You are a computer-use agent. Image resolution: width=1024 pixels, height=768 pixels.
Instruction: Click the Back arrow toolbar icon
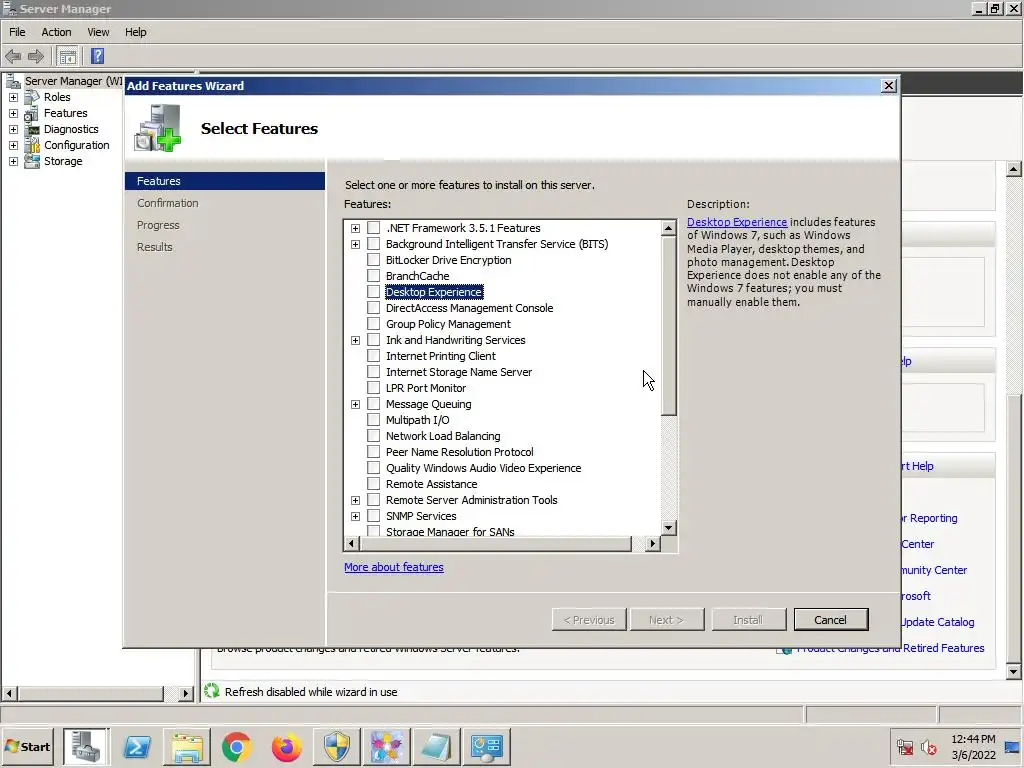pyautogui.click(x=13, y=56)
